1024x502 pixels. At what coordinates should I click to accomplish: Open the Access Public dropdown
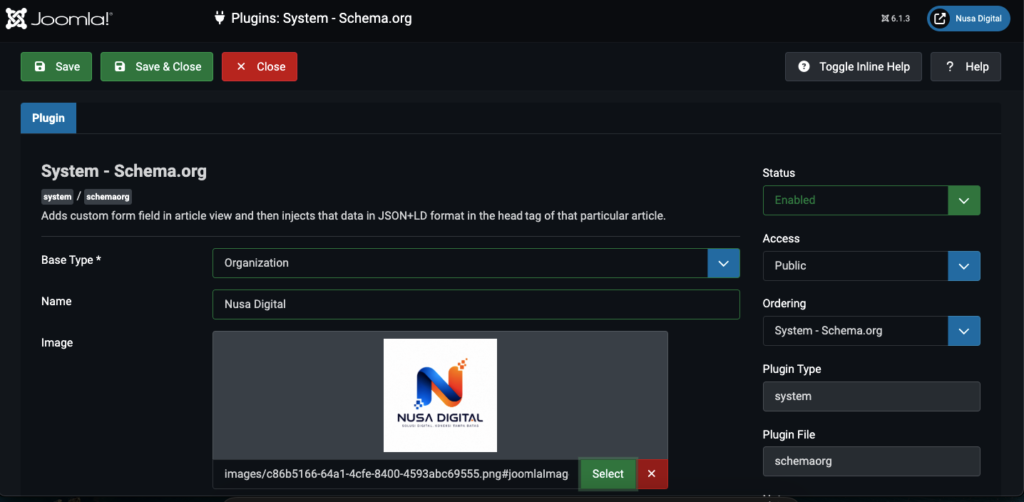point(871,266)
